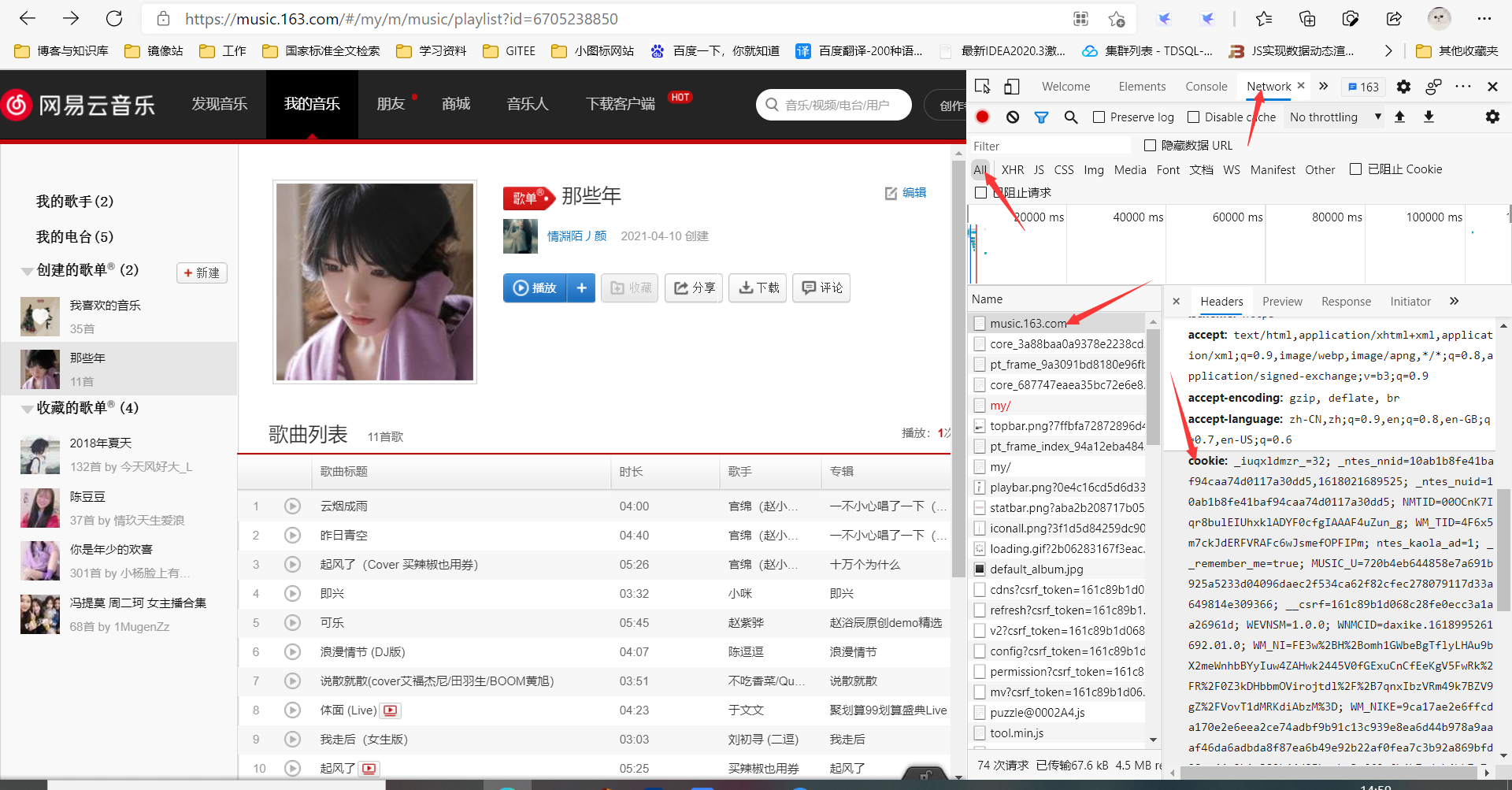Viewport: 1512px width, 790px height.
Task: Import HAR file upload icon
Action: pyautogui.click(x=1399, y=117)
